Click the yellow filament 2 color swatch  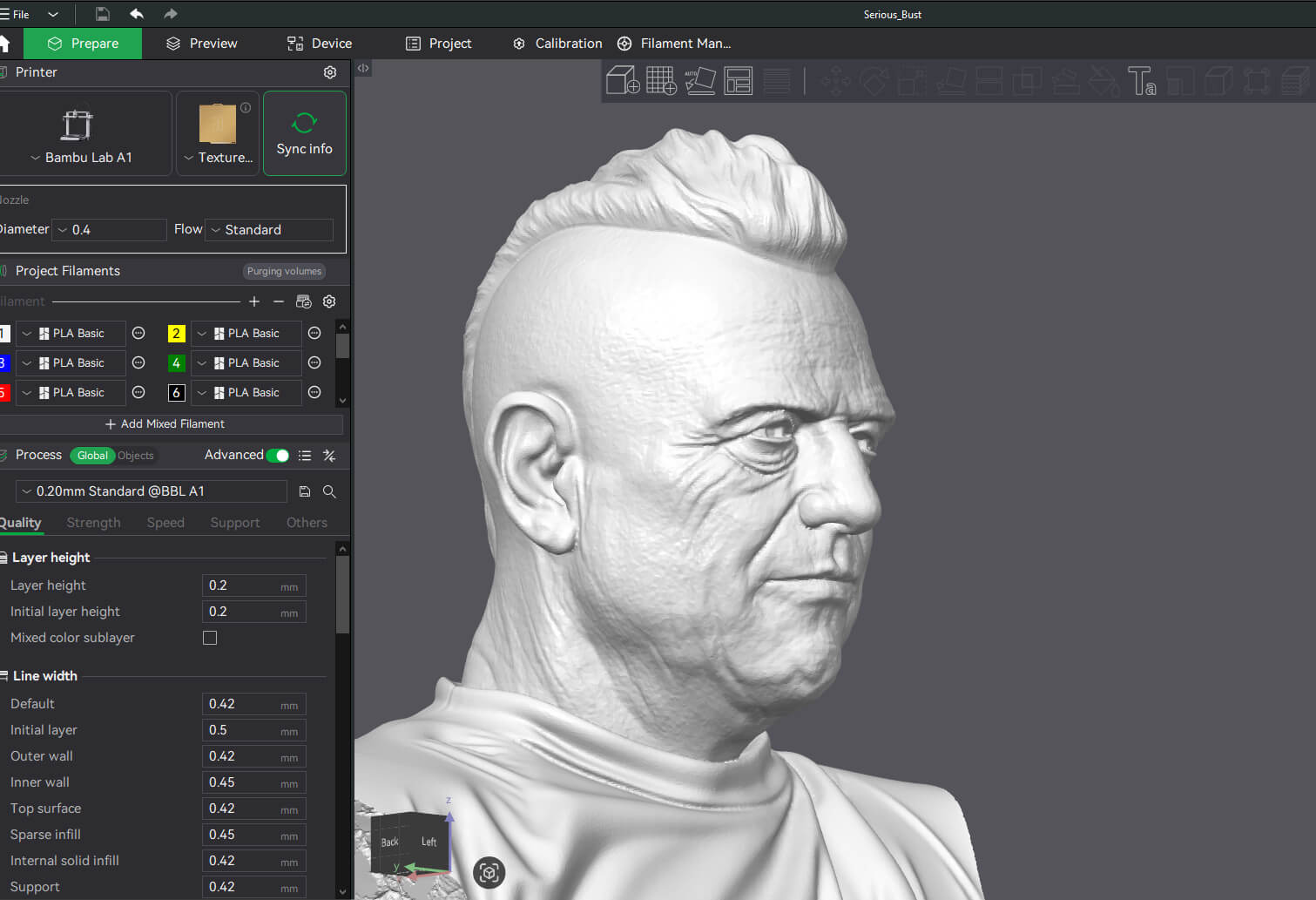pyautogui.click(x=176, y=333)
